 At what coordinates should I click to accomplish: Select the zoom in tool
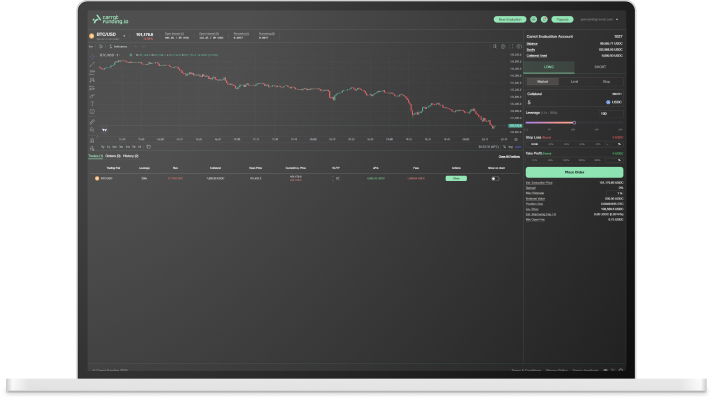[x=92, y=130]
